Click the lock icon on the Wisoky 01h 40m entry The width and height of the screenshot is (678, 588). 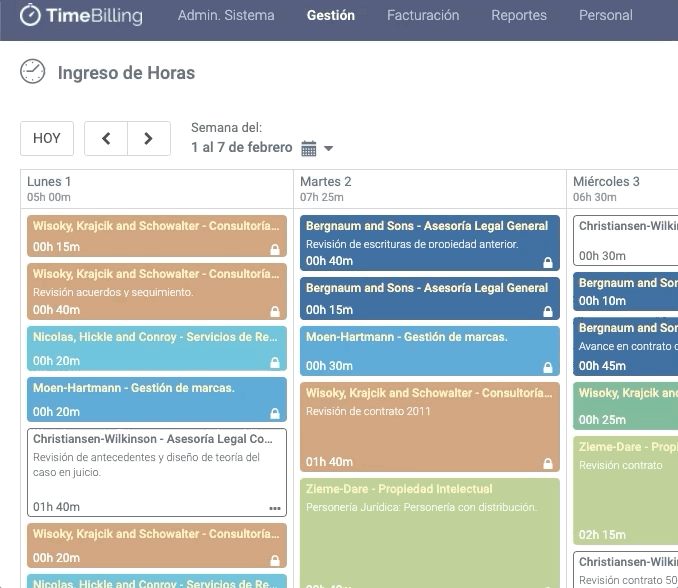547,464
